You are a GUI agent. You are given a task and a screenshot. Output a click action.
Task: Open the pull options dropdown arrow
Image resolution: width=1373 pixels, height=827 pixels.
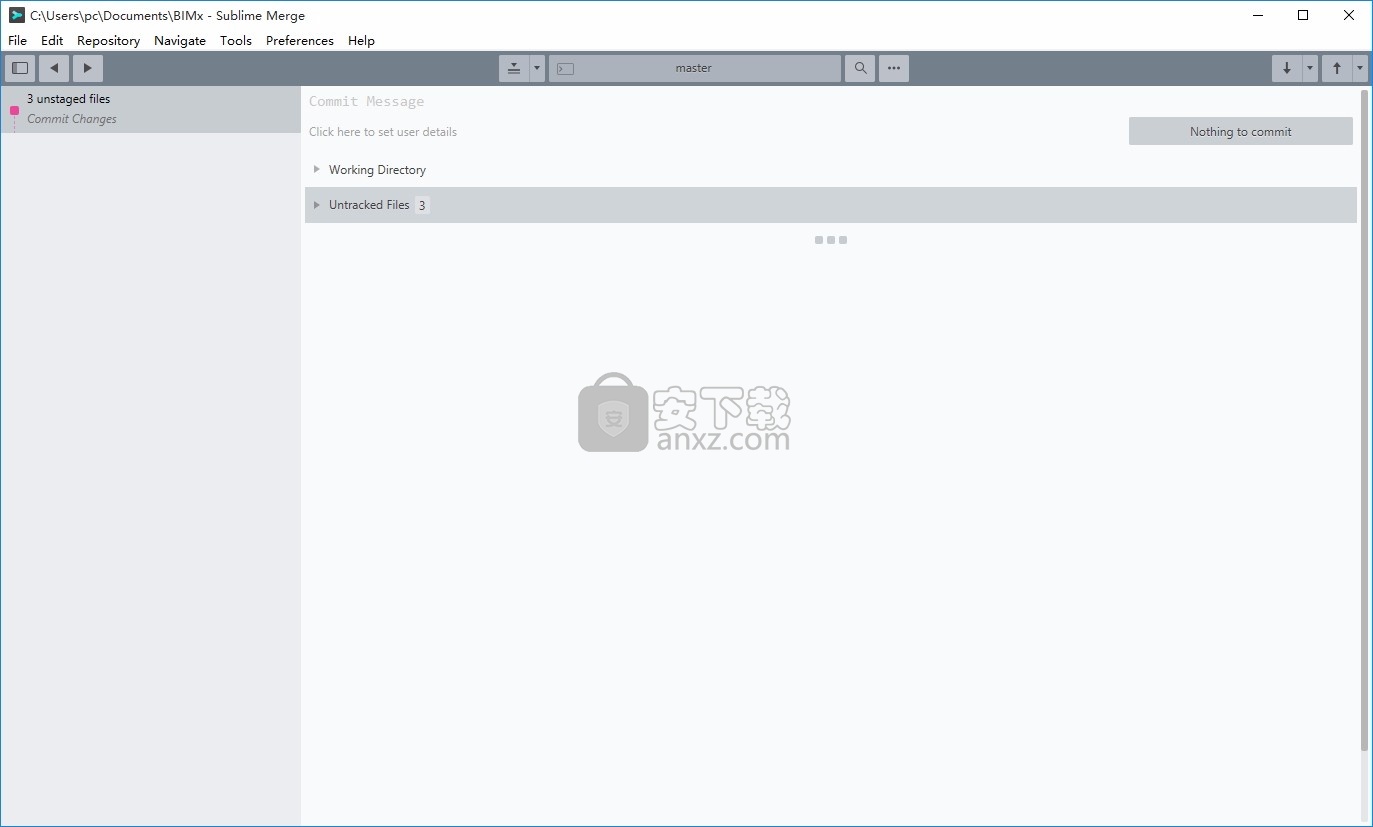point(1310,68)
